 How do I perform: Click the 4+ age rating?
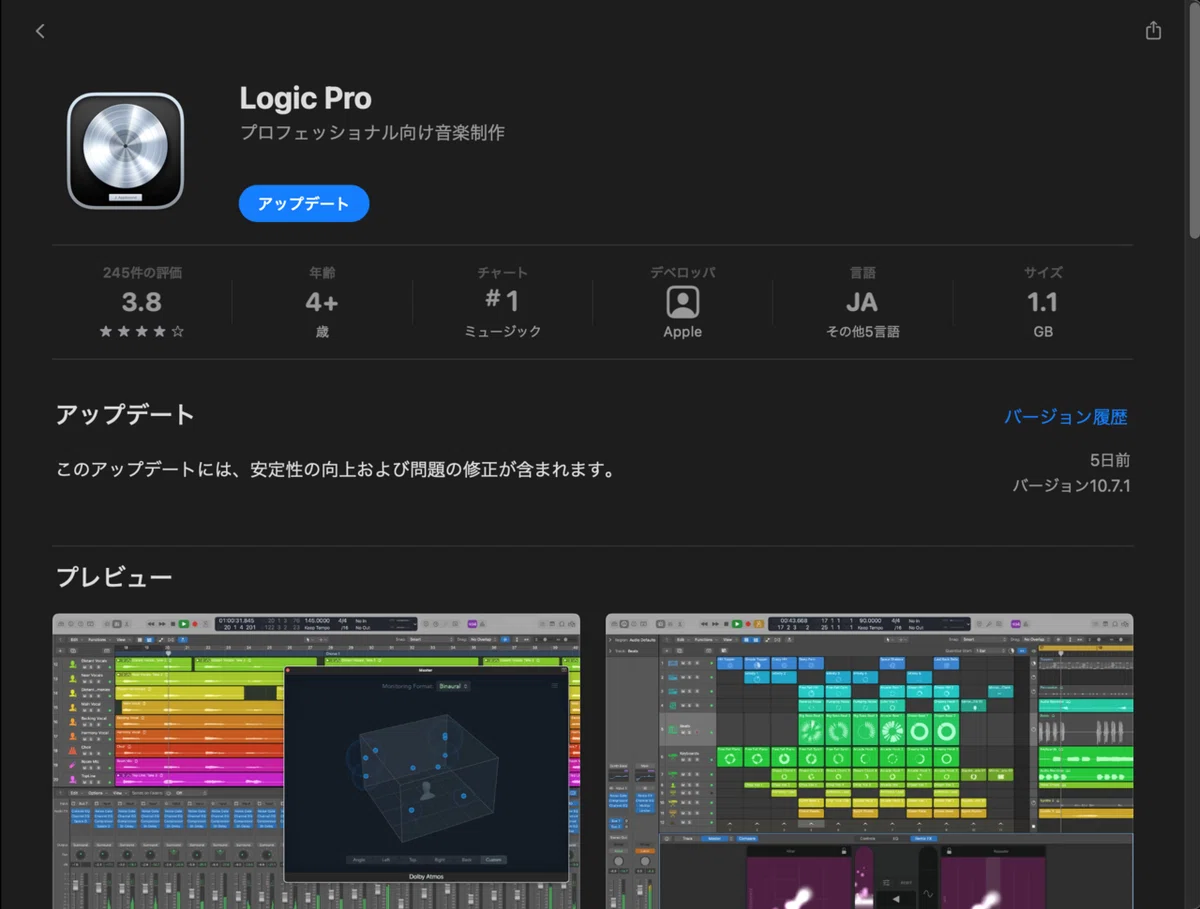click(322, 302)
